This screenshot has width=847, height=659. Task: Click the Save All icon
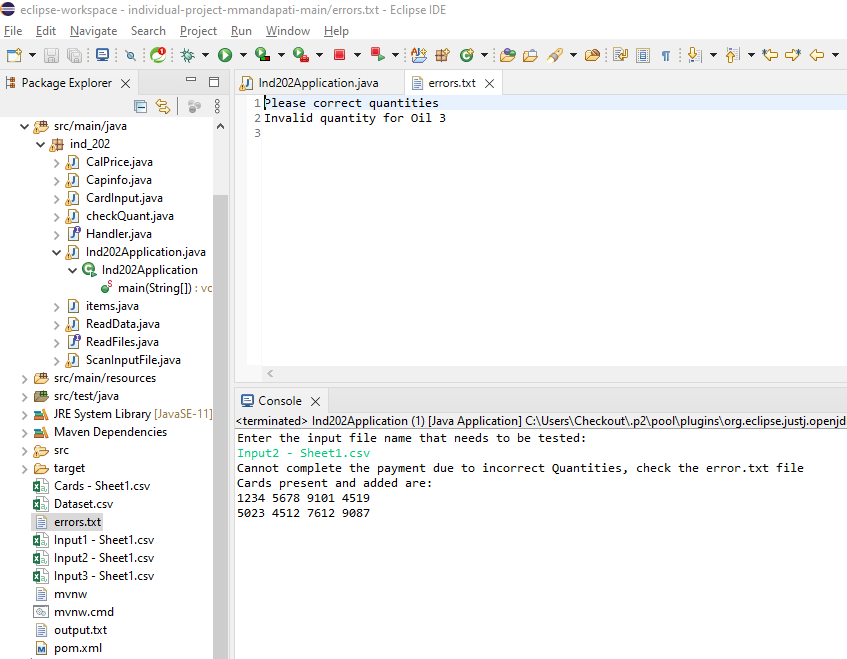click(x=74, y=55)
